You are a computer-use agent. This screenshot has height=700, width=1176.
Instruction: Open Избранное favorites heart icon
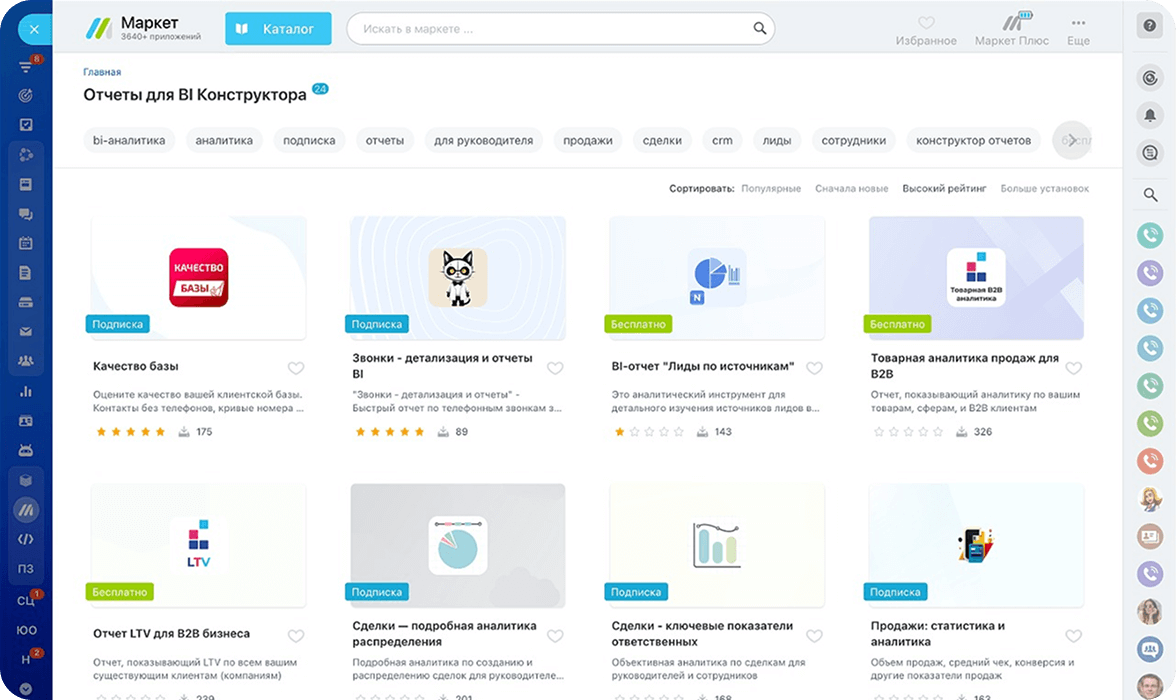tap(926, 23)
